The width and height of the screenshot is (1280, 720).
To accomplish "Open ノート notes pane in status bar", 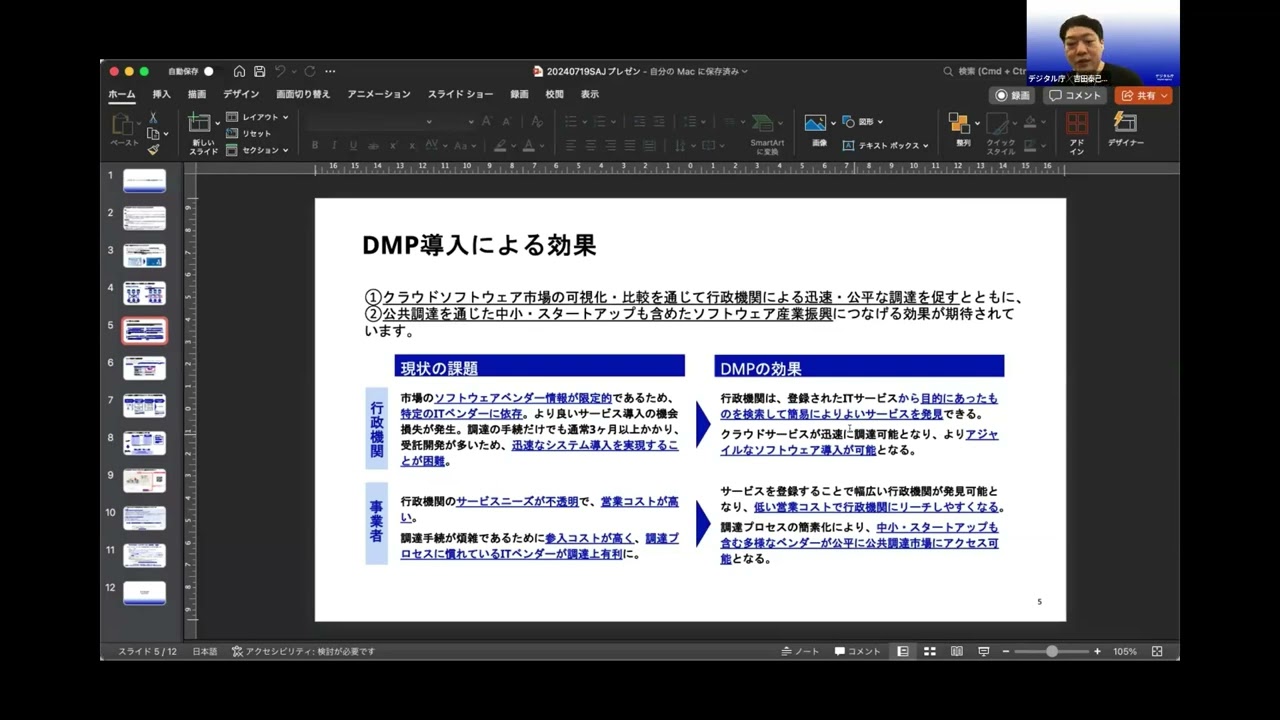I will 800,651.
